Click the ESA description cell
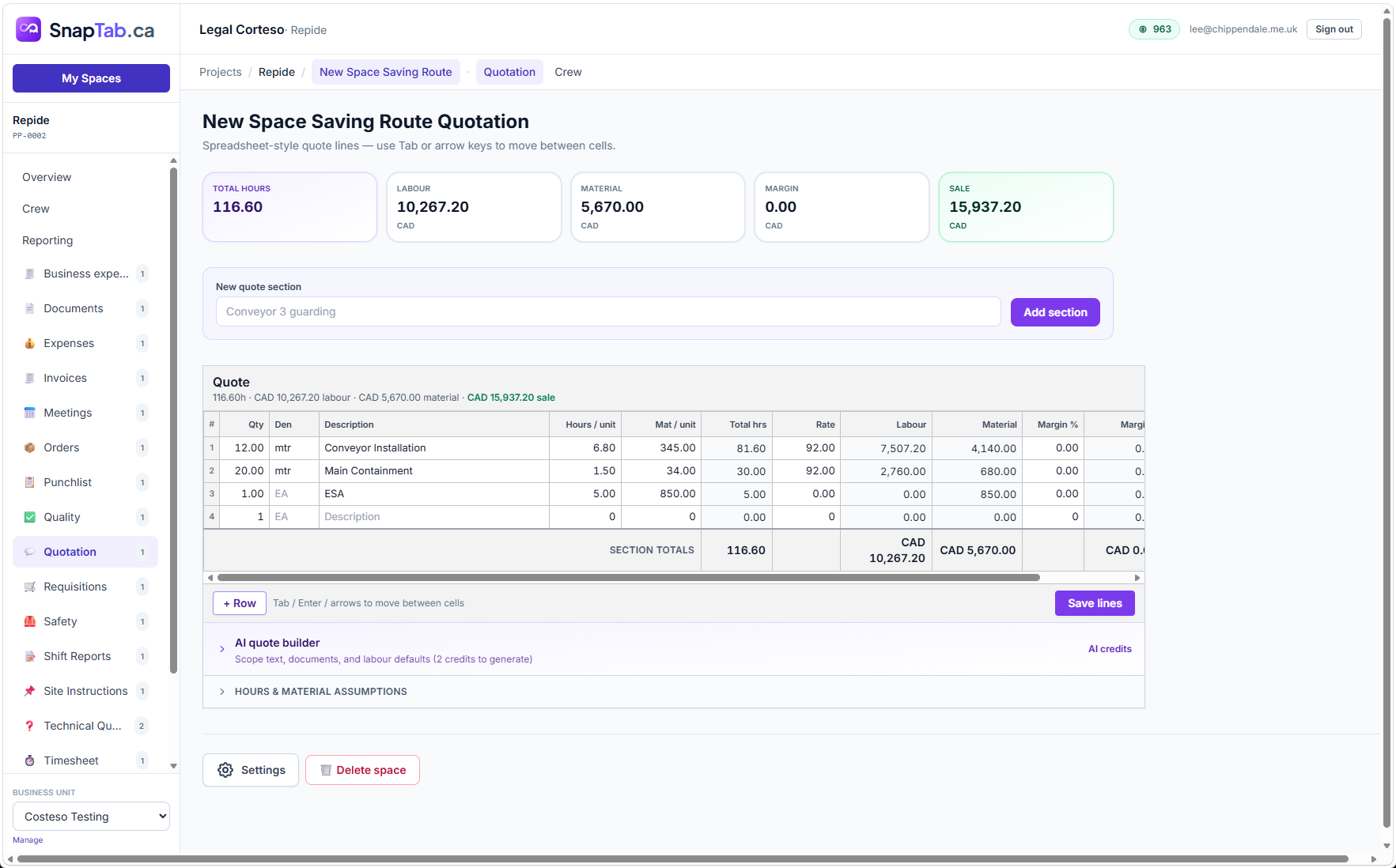1396x868 pixels. [x=434, y=494]
